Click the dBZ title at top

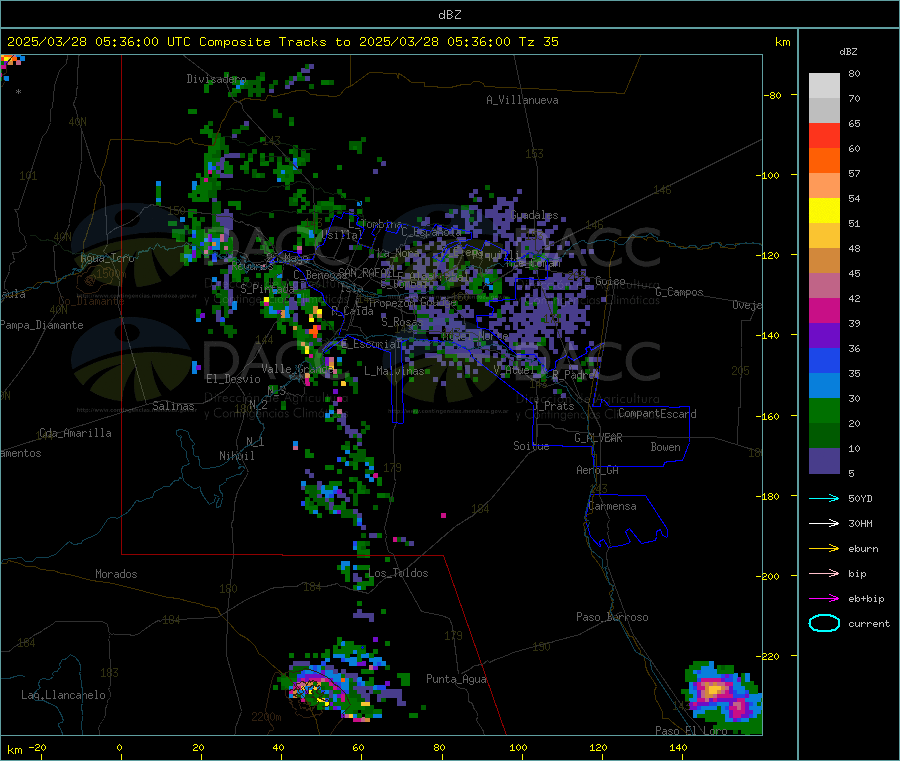(449, 14)
